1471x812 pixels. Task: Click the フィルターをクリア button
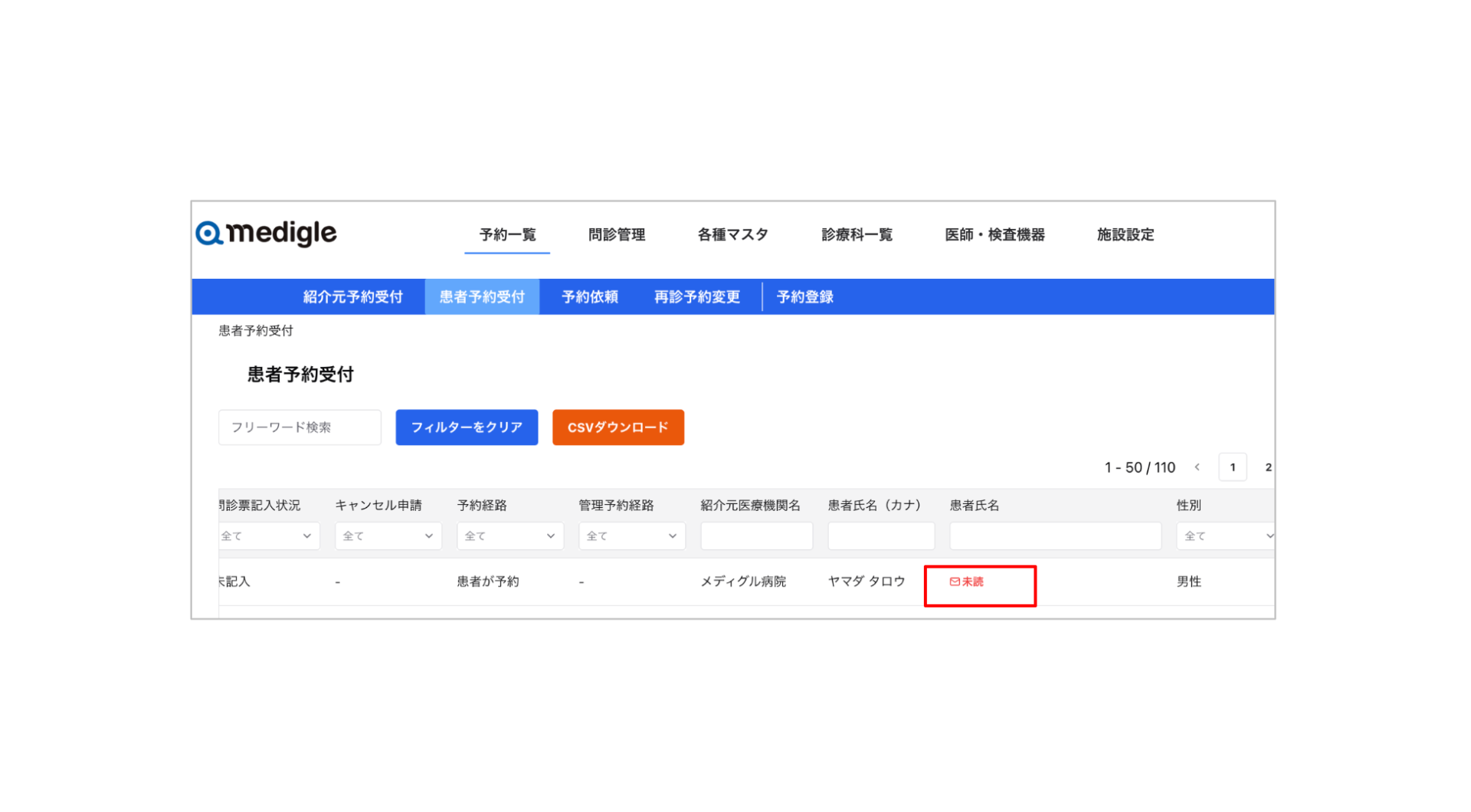click(x=467, y=427)
